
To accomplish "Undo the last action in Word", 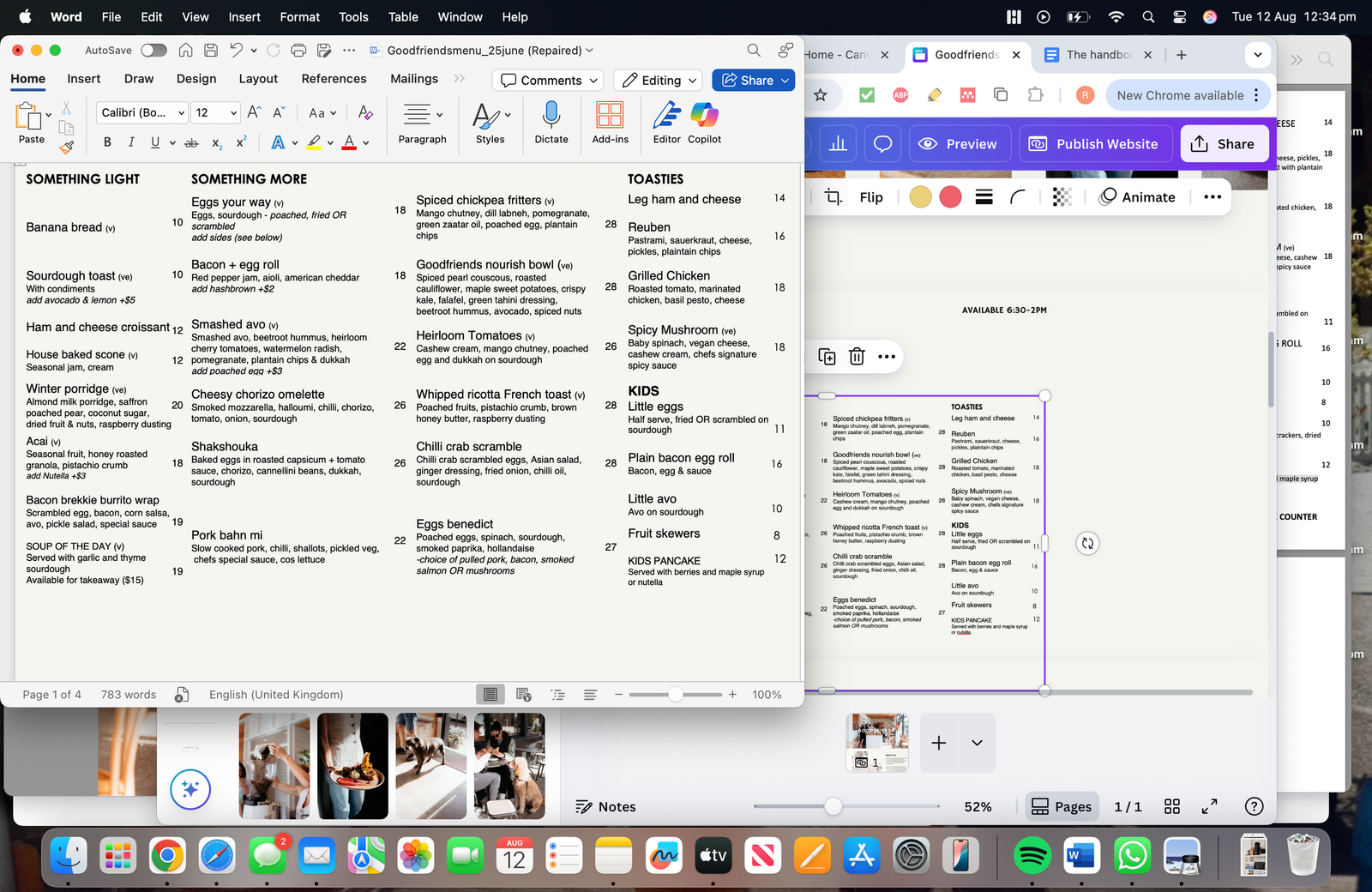I will coord(236,51).
